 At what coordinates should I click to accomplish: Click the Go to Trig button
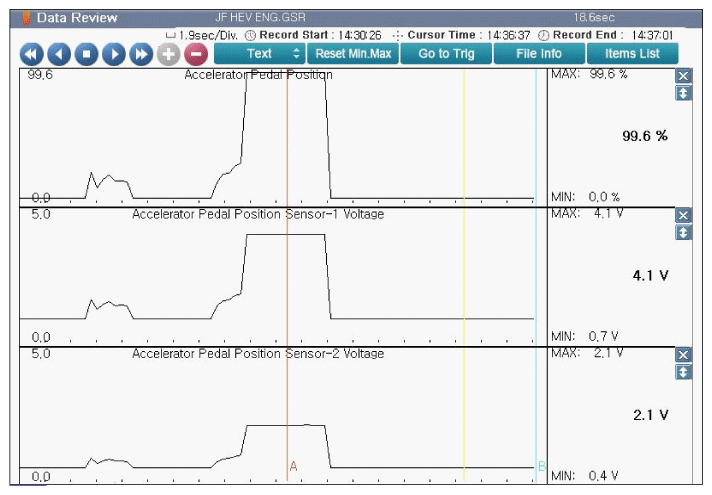click(x=446, y=53)
